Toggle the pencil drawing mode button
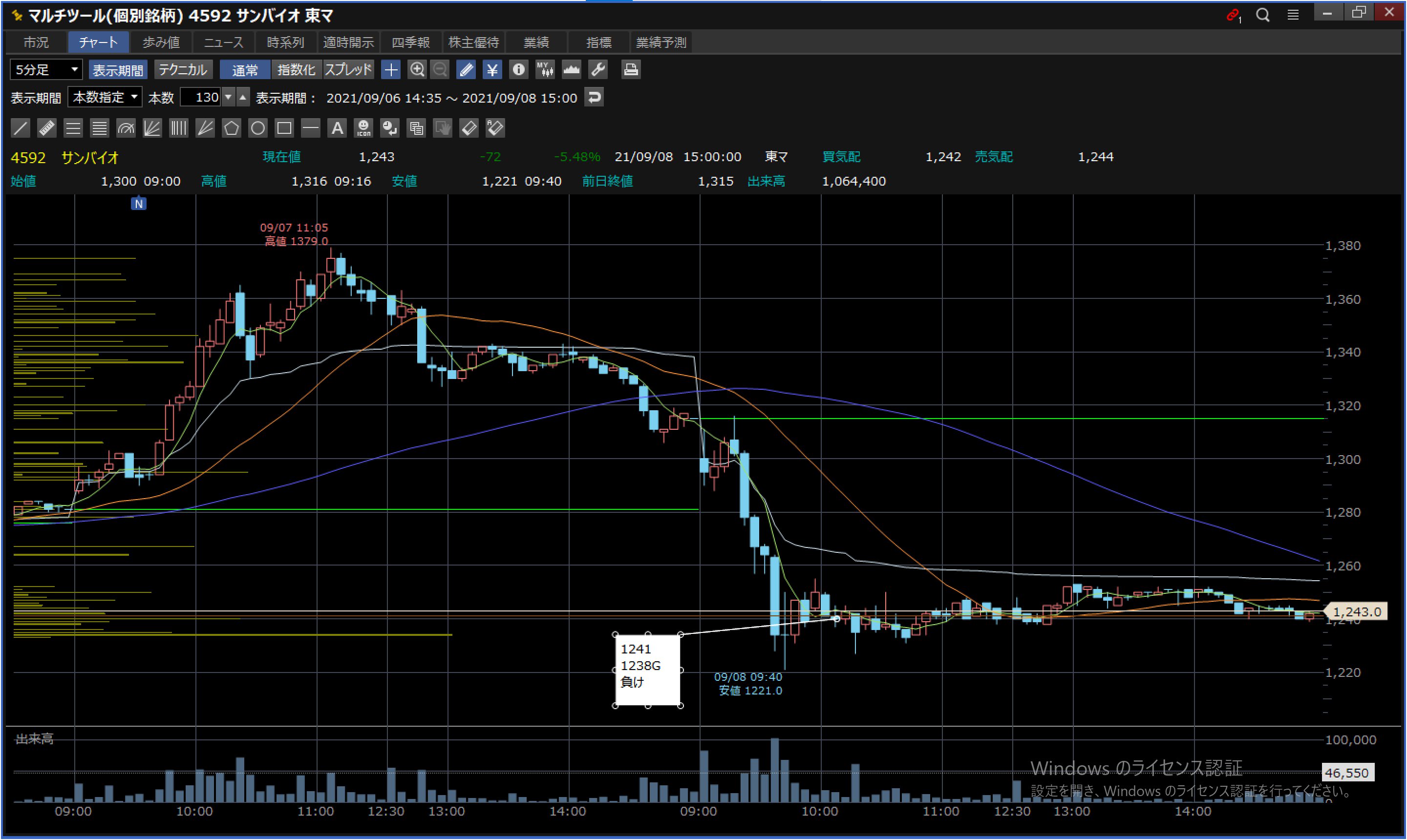Viewport: 1407px width, 840px height. 466,70
